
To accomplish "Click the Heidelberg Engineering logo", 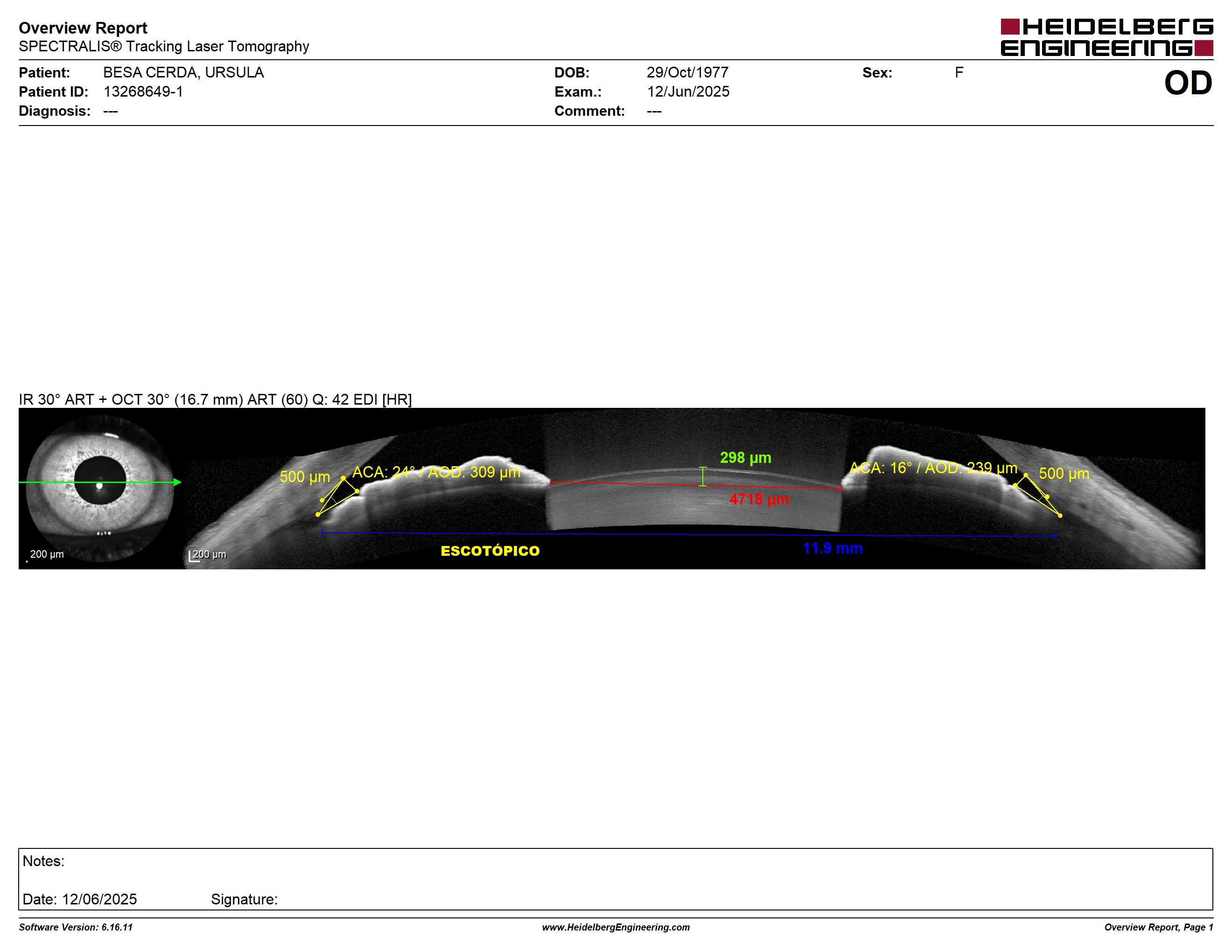I will tap(1106, 37).
